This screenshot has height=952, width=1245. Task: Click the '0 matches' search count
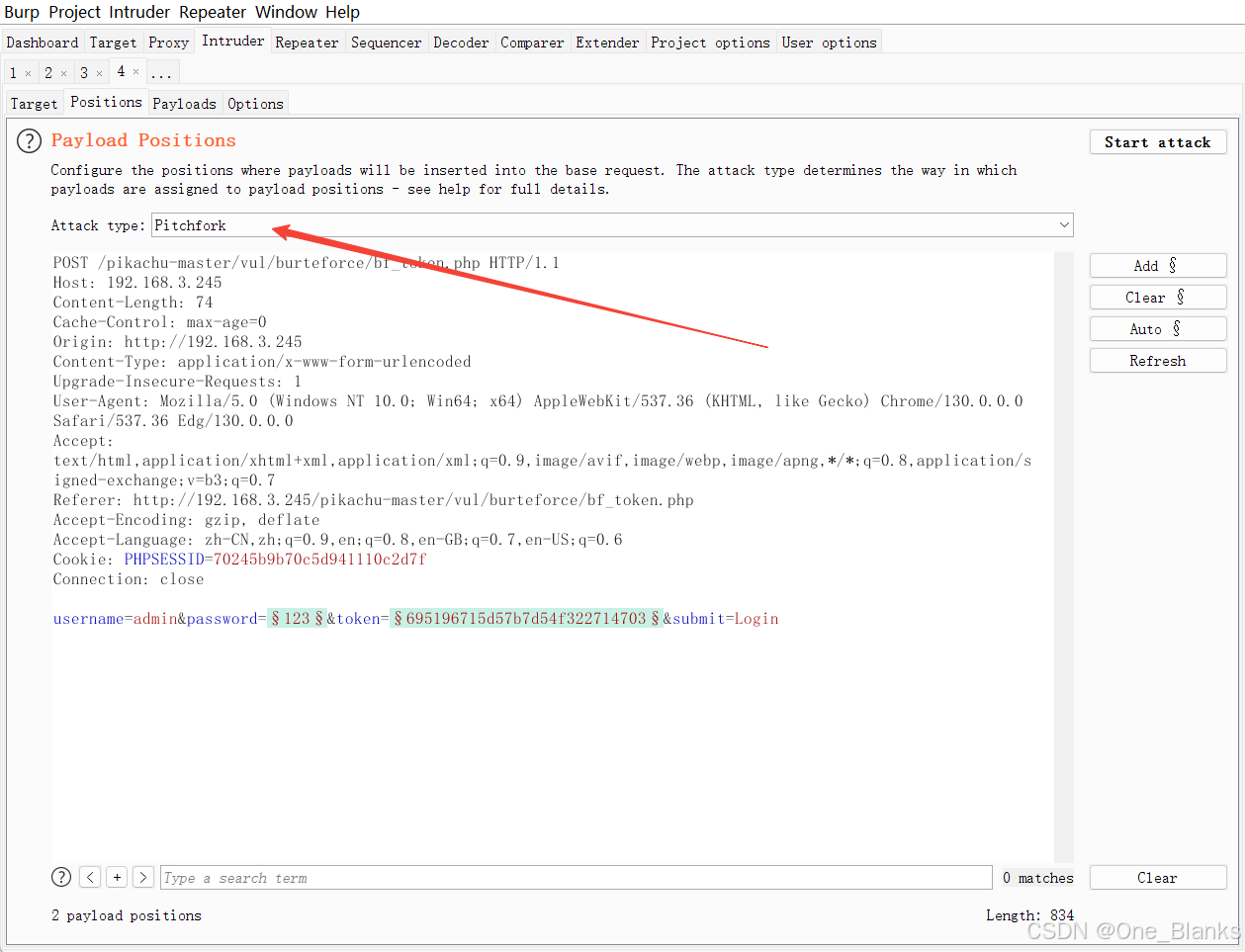click(x=1037, y=877)
